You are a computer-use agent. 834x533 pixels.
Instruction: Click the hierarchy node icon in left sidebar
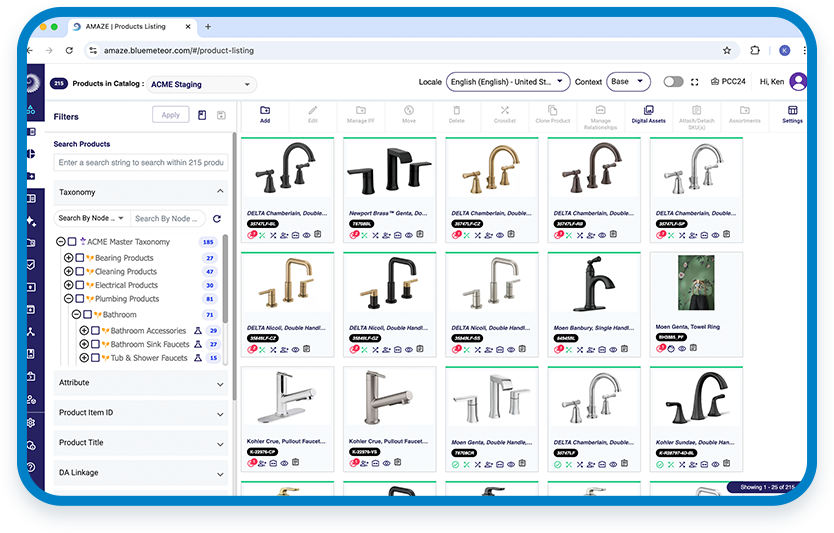[x=31, y=332]
